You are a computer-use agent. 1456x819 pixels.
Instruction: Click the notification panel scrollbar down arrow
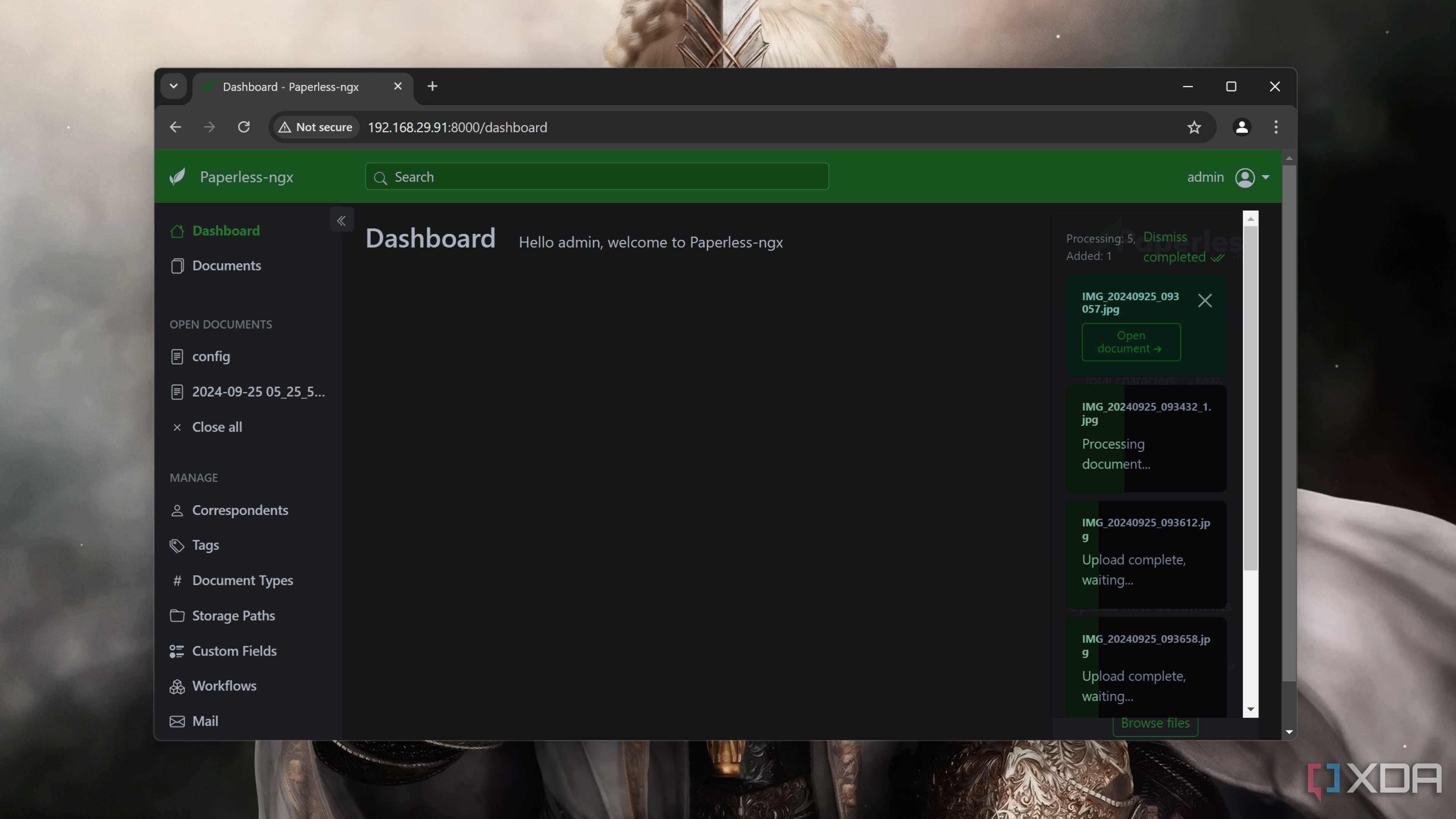tap(1250, 710)
